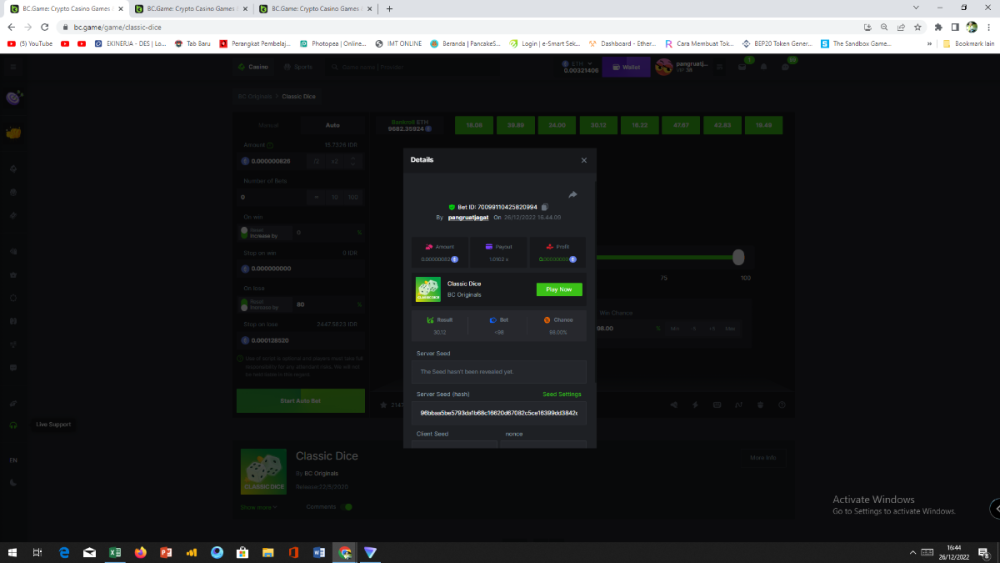Close the bet Details dialog
This screenshot has height=563, width=1000.
point(584,160)
